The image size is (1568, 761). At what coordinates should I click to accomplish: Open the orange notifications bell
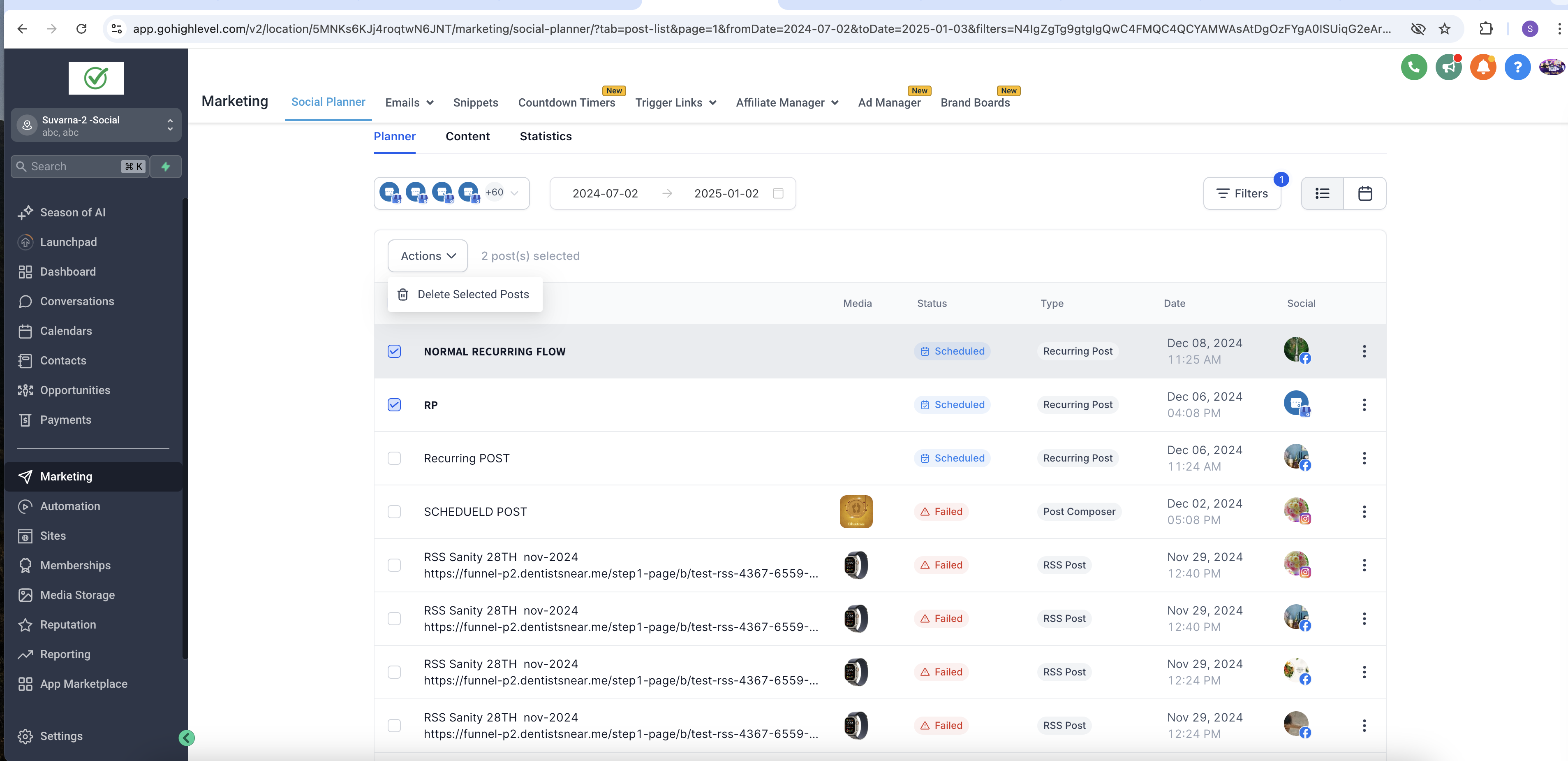(1483, 67)
